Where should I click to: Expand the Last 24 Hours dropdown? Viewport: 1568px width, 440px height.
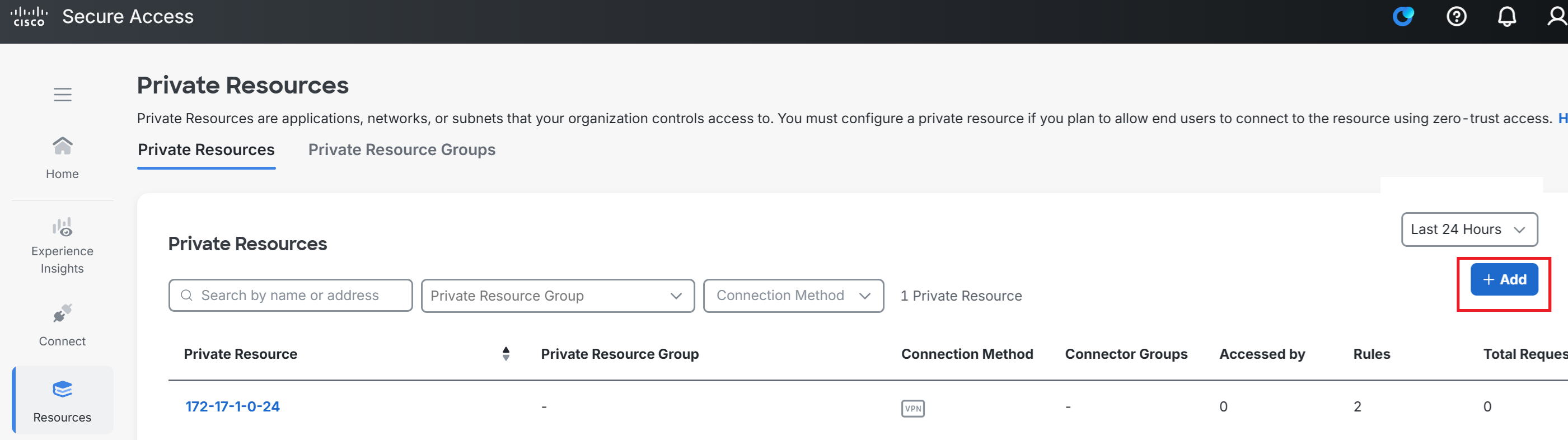[x=1469, y=230]
